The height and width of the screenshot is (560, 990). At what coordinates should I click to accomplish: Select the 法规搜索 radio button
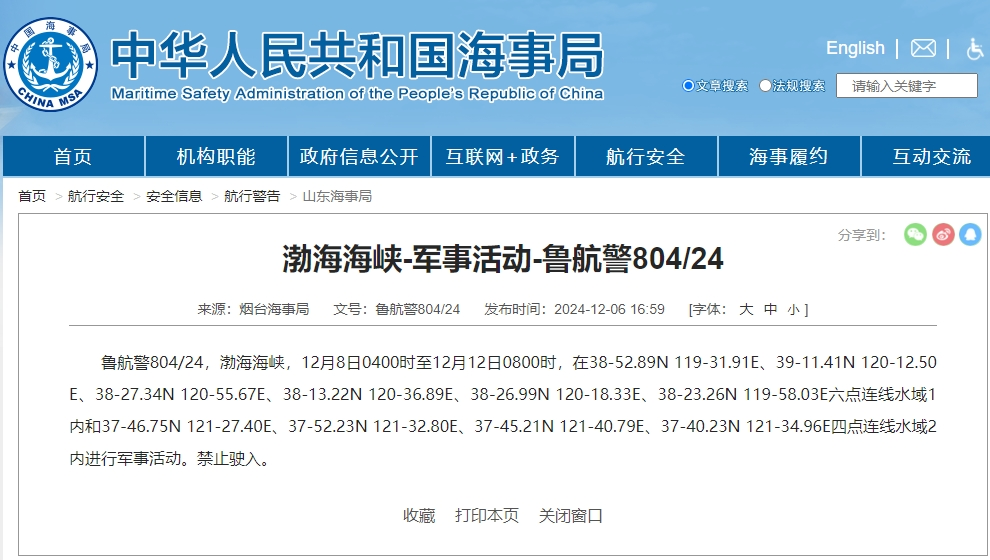pyautogui.click(x=765, y=85)
